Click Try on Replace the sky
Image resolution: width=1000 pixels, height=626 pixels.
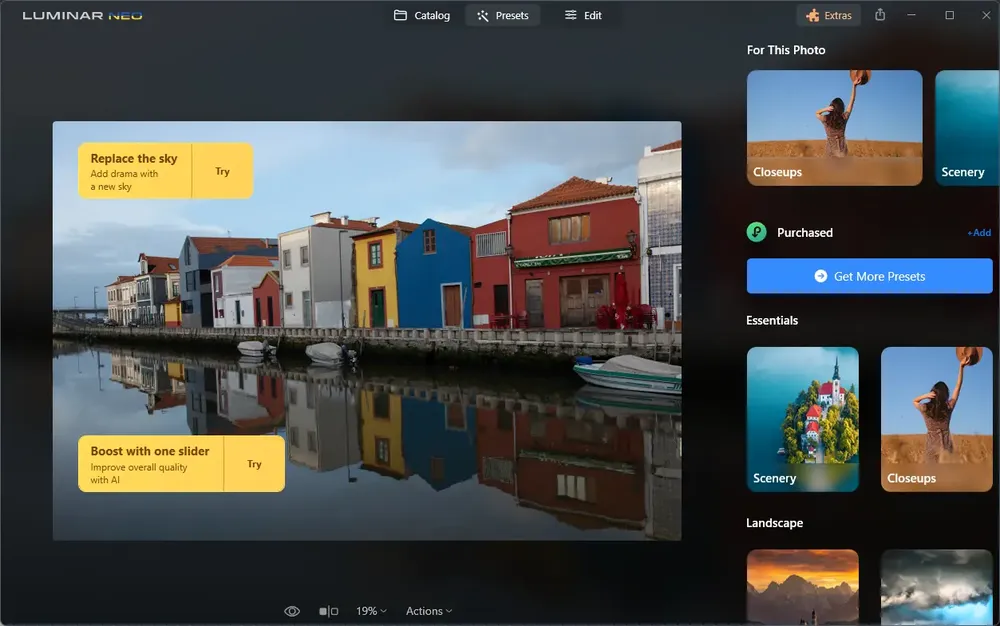point(223,171)
